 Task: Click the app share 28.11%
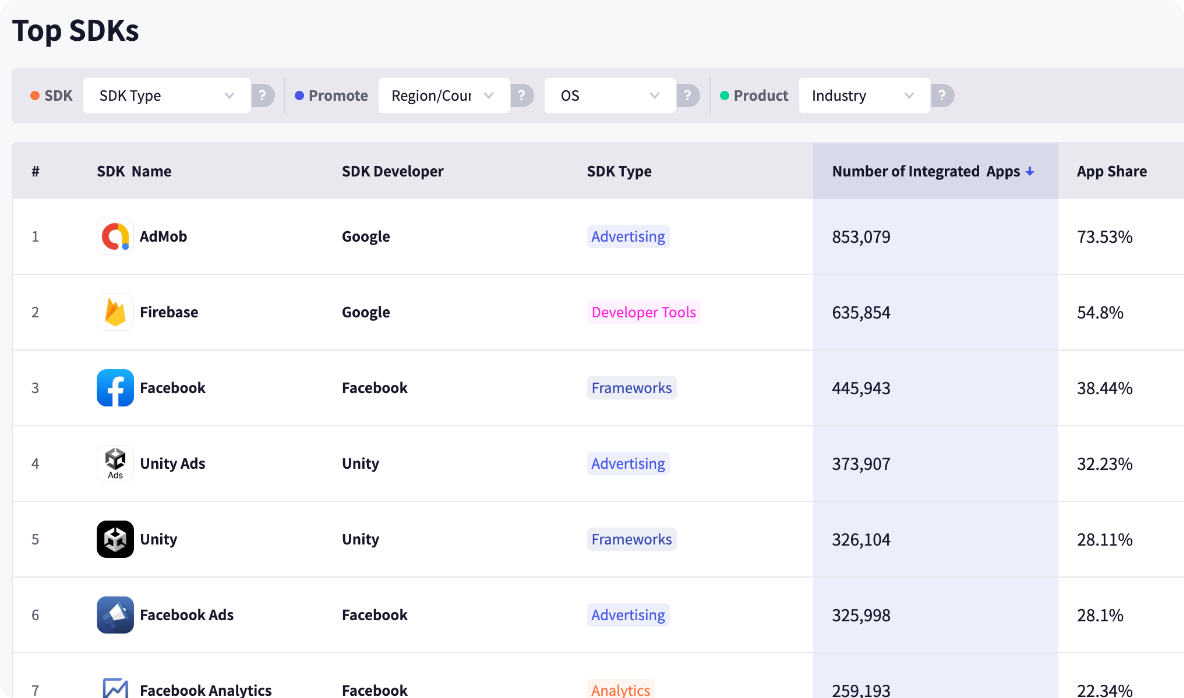1105,539
